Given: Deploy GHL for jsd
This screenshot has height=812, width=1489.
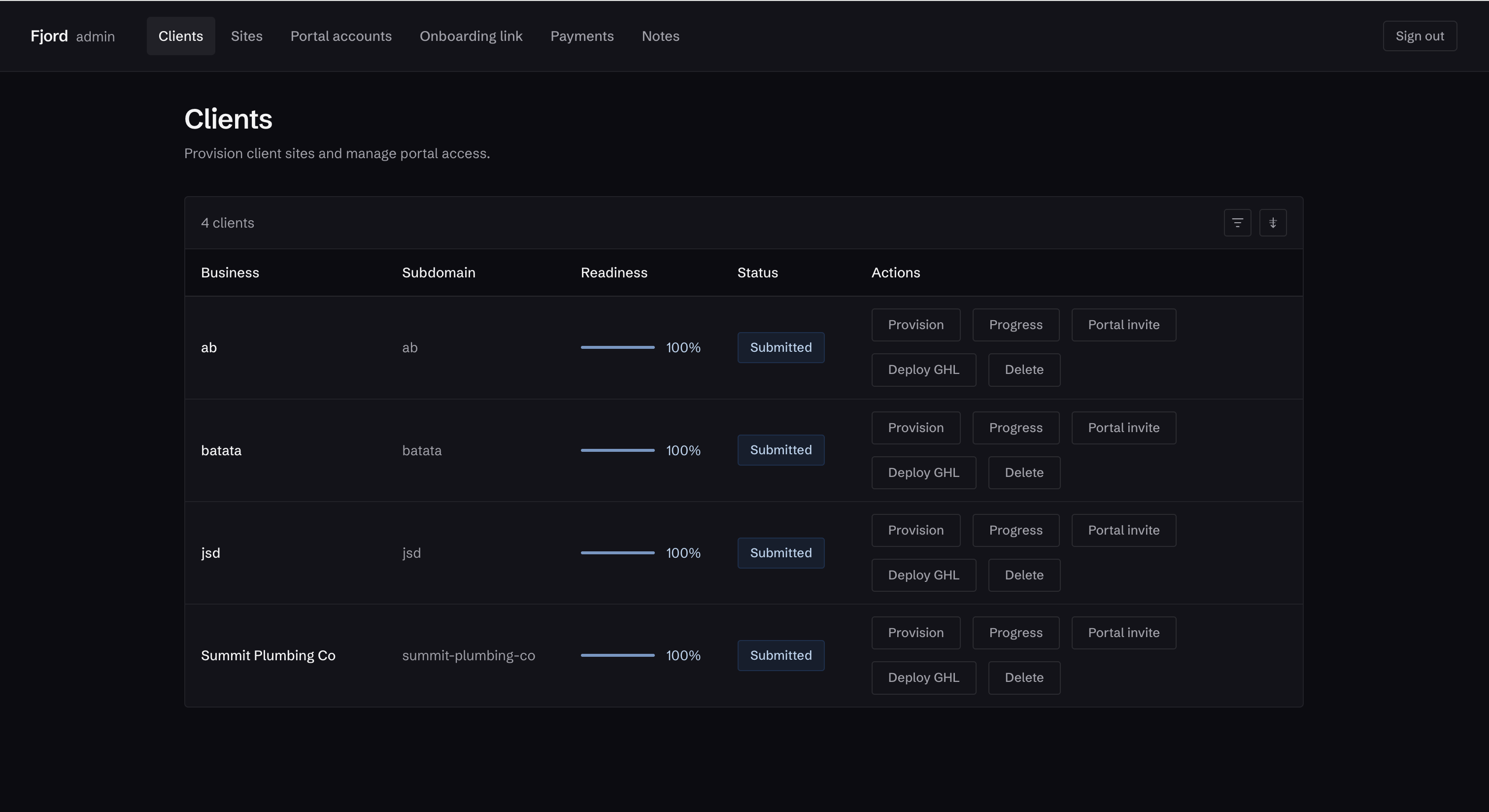Looking at the screenshot, I should pyautogui.click(x=924, y=575).
